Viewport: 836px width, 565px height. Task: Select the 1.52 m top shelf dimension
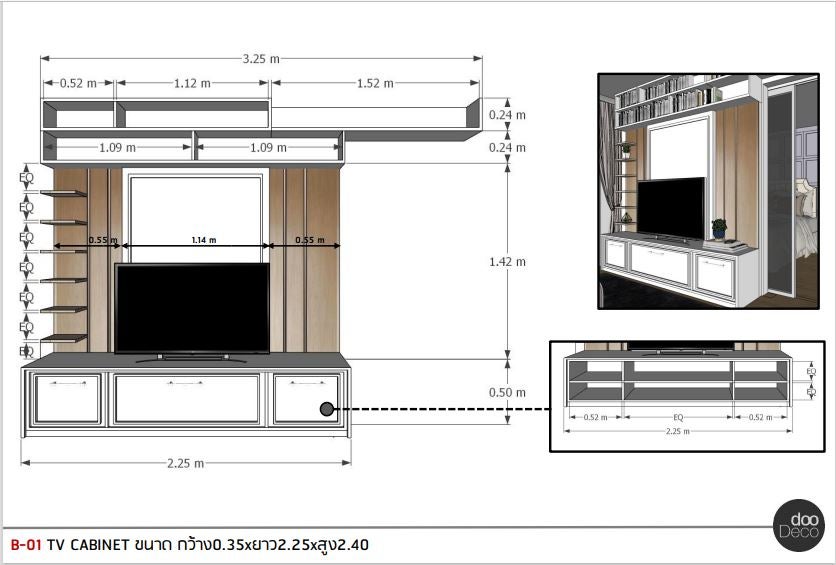(x=375, y=83)
